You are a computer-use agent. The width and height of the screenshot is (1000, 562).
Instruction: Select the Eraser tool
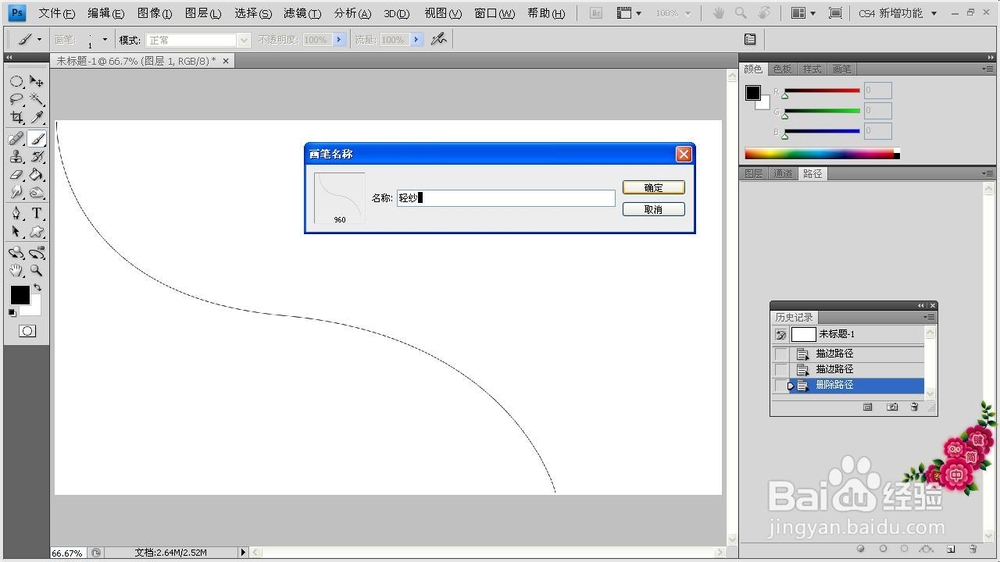click(x=17, y=174)
